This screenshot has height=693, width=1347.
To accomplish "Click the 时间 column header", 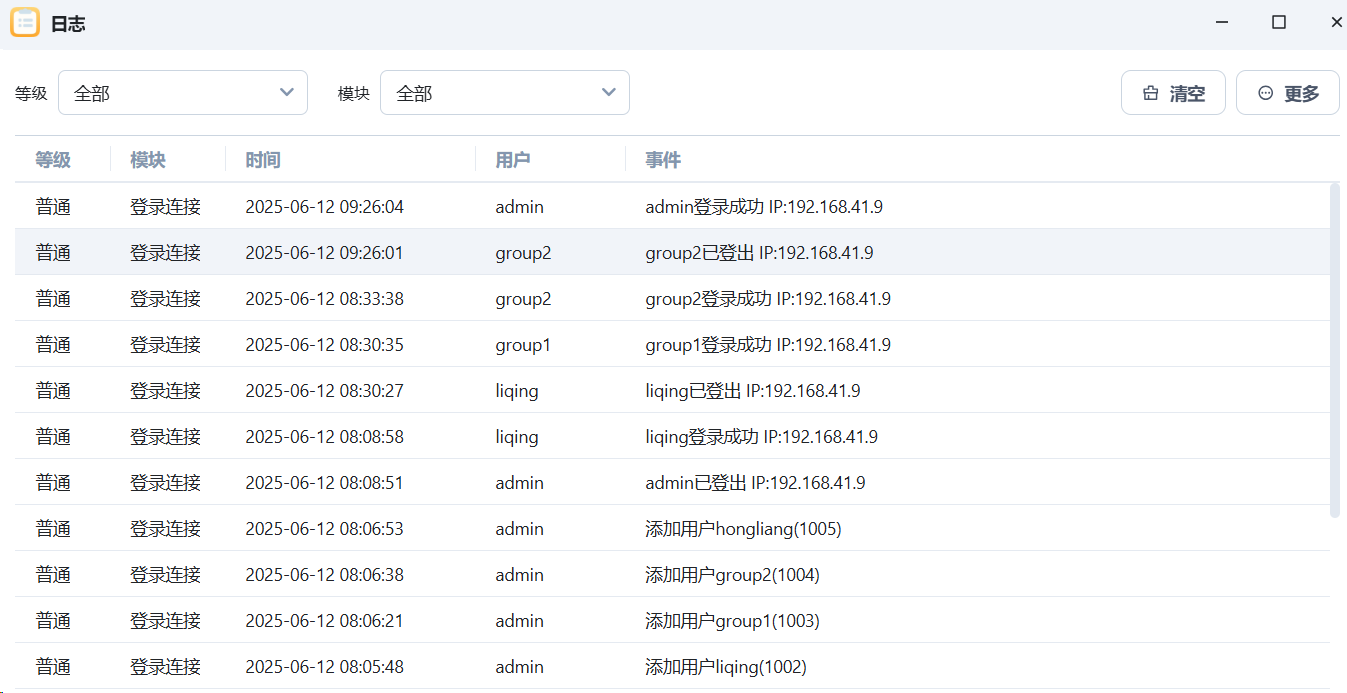I will point(263,160).
